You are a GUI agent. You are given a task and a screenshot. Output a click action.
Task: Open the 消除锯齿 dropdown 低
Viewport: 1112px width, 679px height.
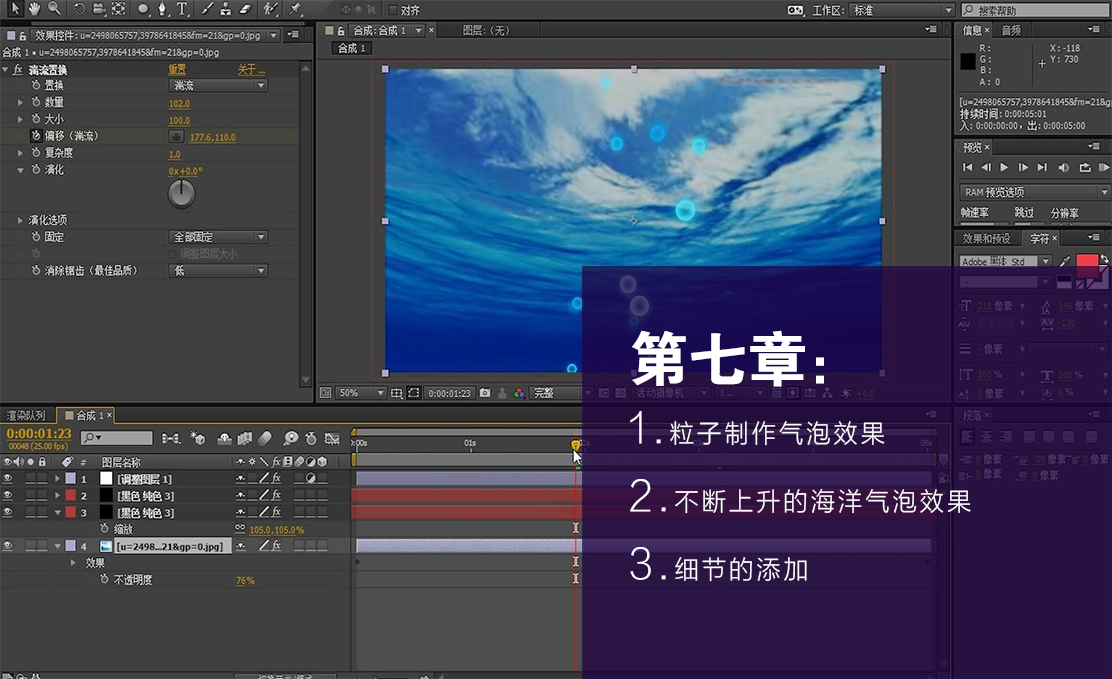[x=218, y=270]
